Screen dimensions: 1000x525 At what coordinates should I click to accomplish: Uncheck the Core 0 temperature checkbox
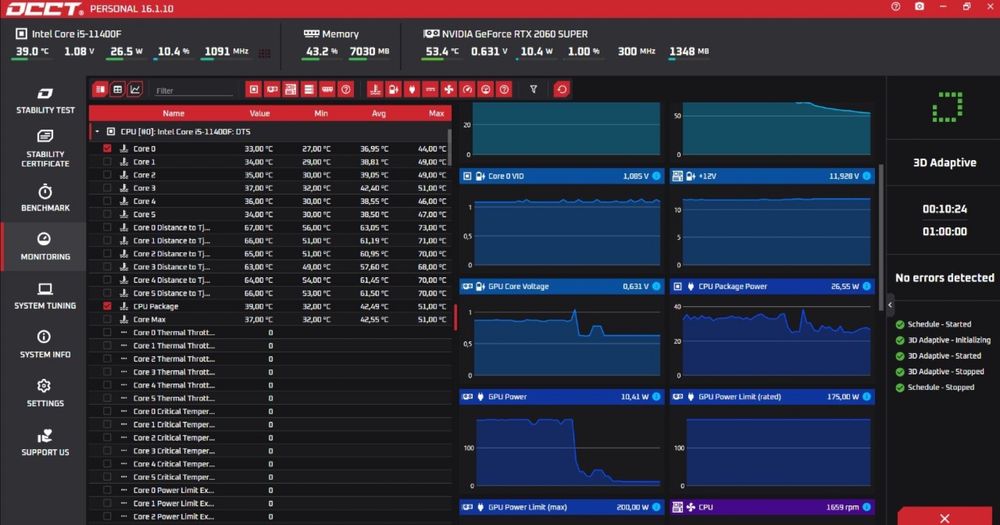point(107,149)
